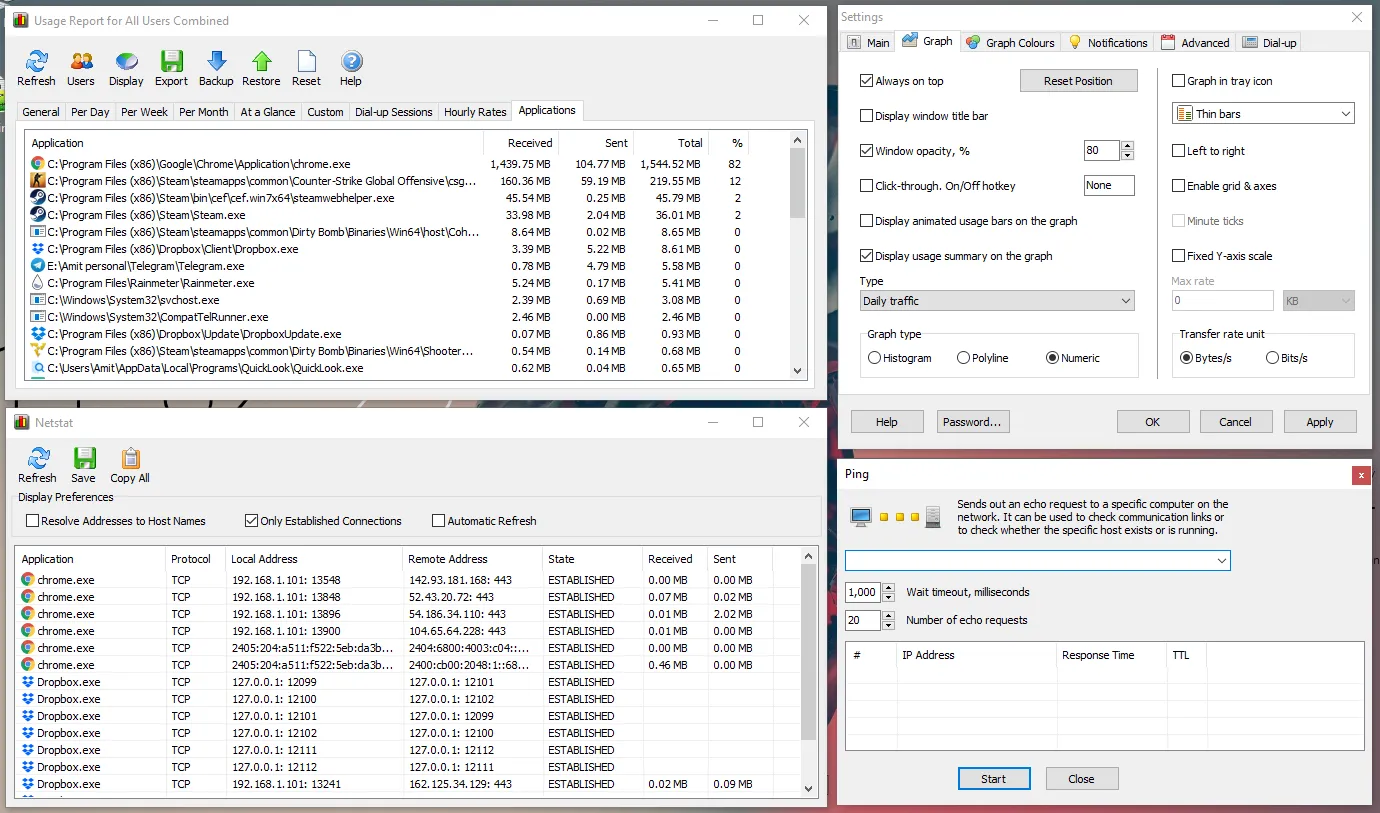Open the Thin bars dropdown
The width and height of the screenshot is (1380, 813).
click(x=1263, y=114)
